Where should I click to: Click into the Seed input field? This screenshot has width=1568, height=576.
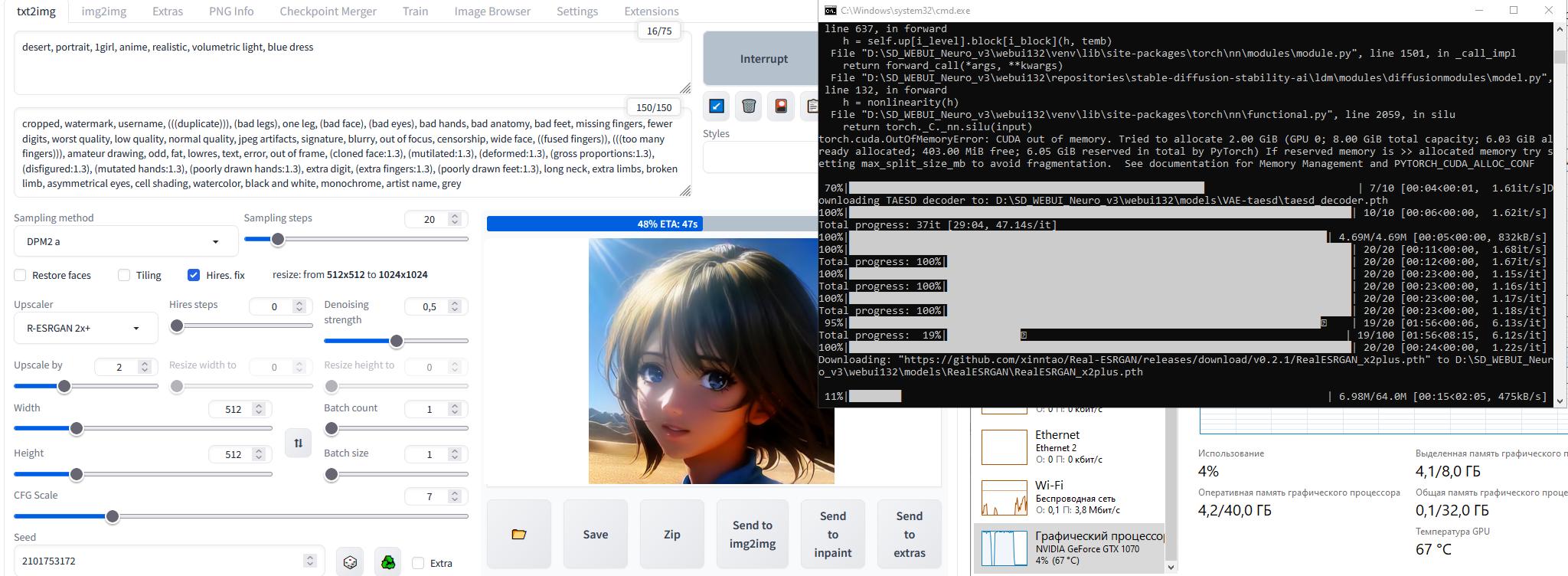pyautogui.click(x=161, y=561)
